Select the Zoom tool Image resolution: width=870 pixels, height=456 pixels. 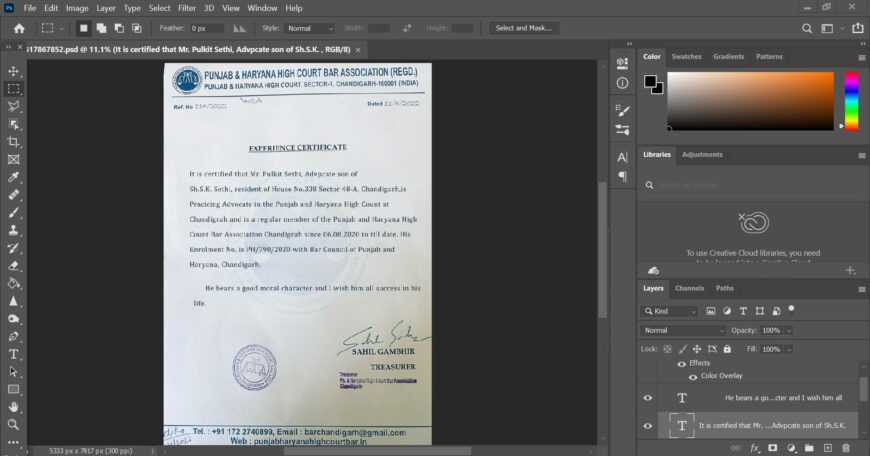(13, 425)
